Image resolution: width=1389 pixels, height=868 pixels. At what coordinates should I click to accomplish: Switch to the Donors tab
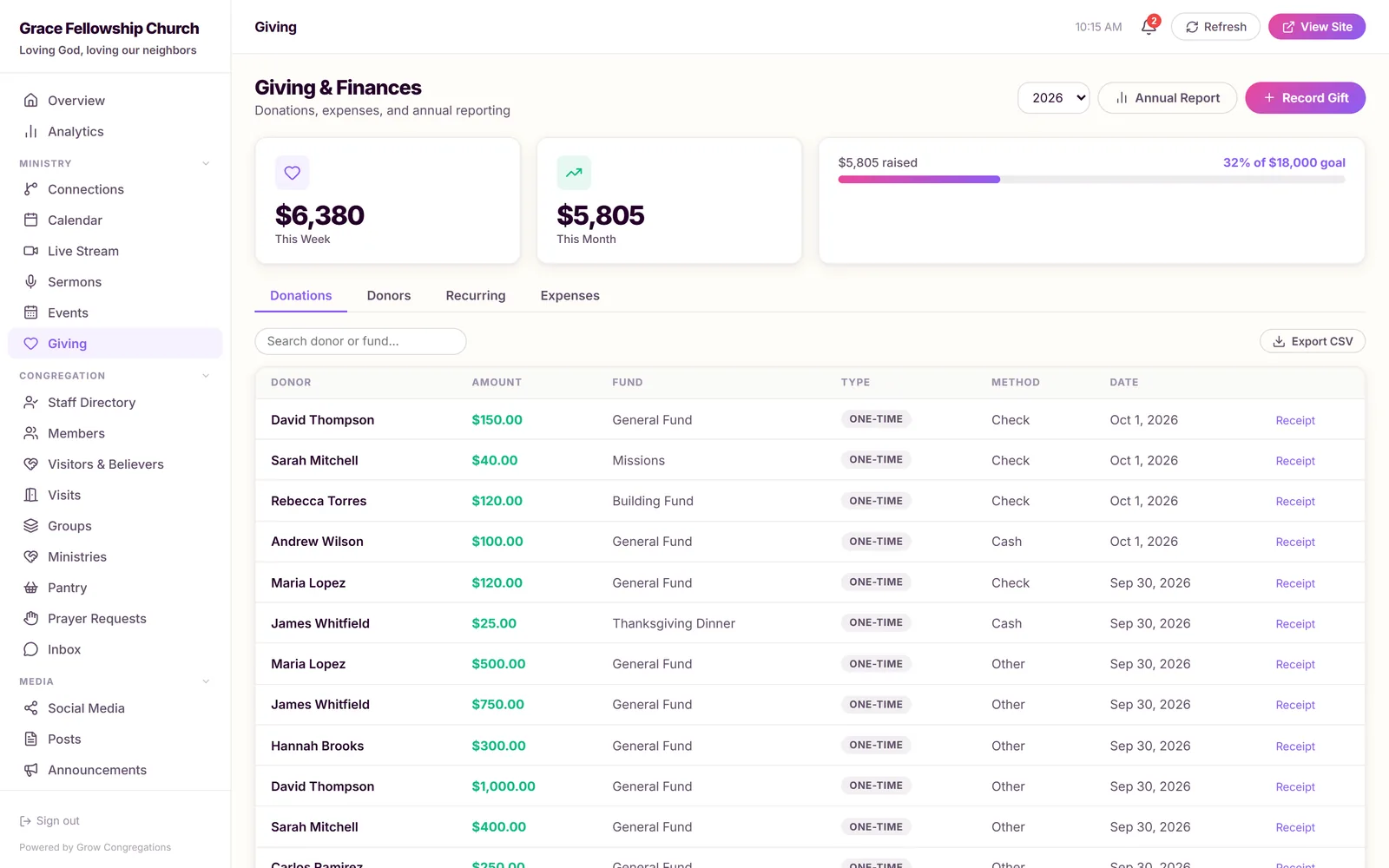[389, 296]
